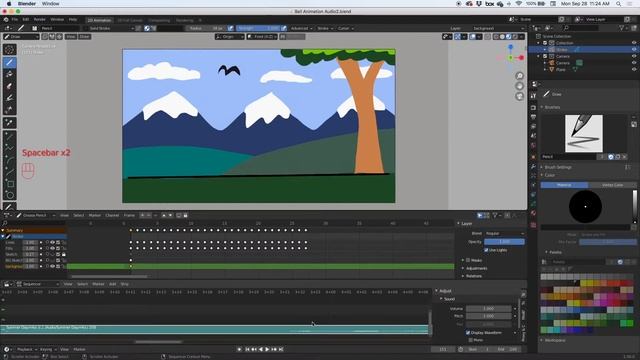Click the play animation button
Image resolution: width=640 pixels, height=360 pixels.
point(267,349)
